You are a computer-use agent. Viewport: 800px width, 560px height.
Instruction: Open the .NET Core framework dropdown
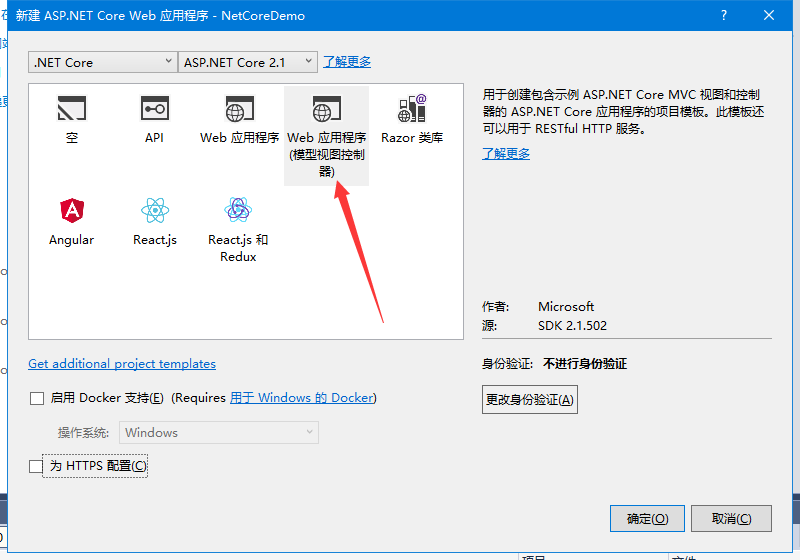click(103, 62)
